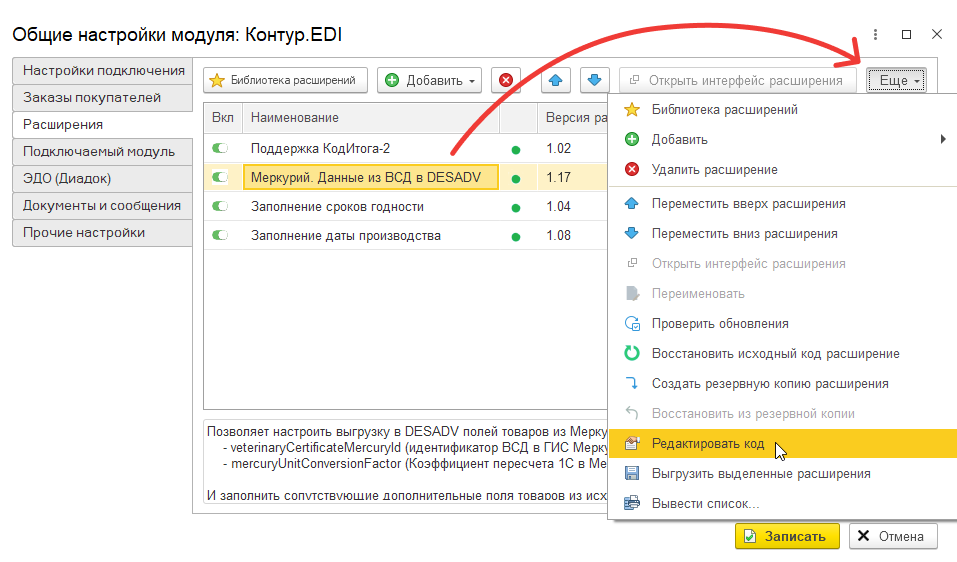The height and width of the screenshot is (562, 957).
Task: Click the green status dot in Поддержка КодИтога-2 row
Action: click(516, 150)
